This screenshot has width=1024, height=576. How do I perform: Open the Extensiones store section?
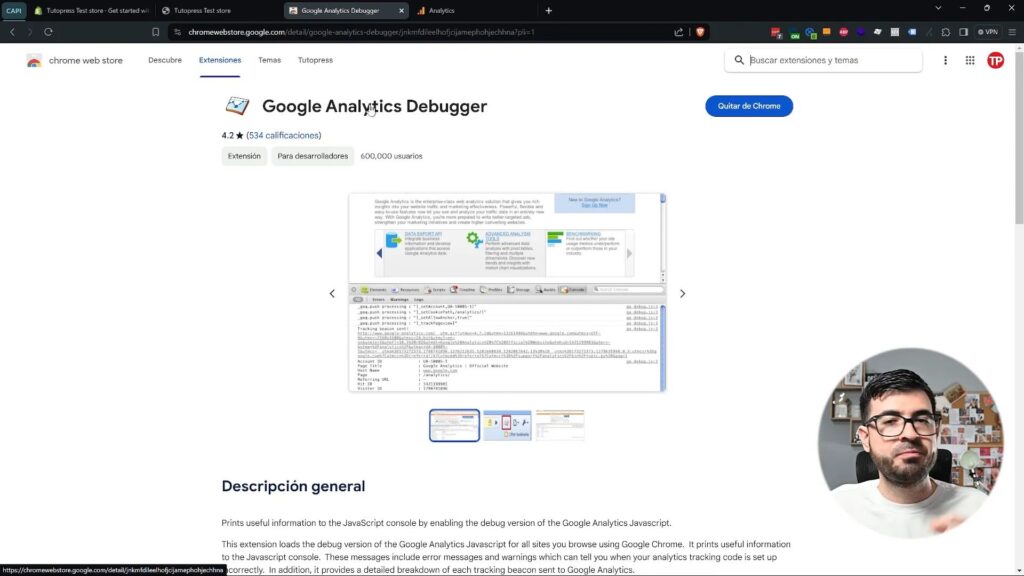220,60
